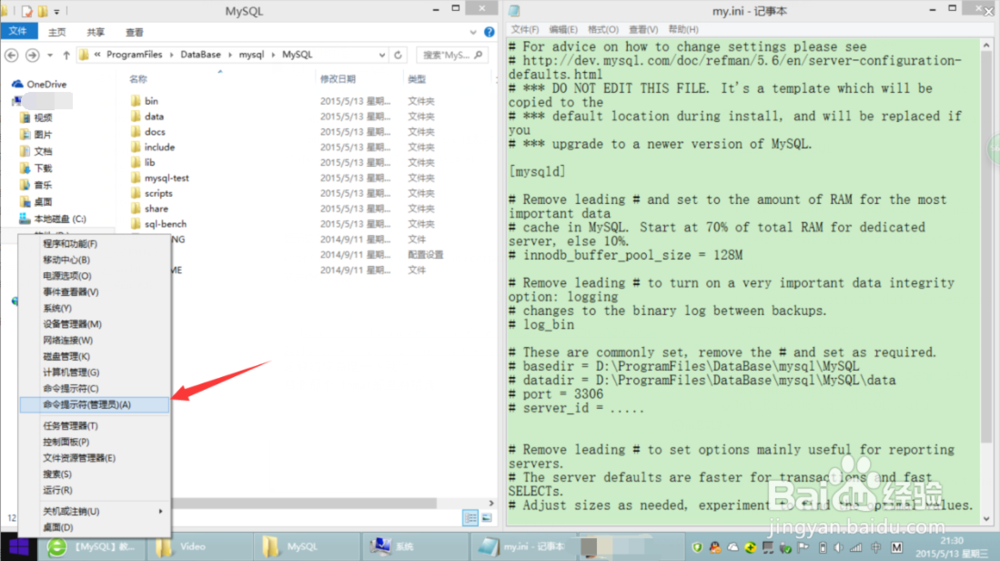Choose 控制面板(P) from the context menu
1000x561 pixels.
(94, 442)
